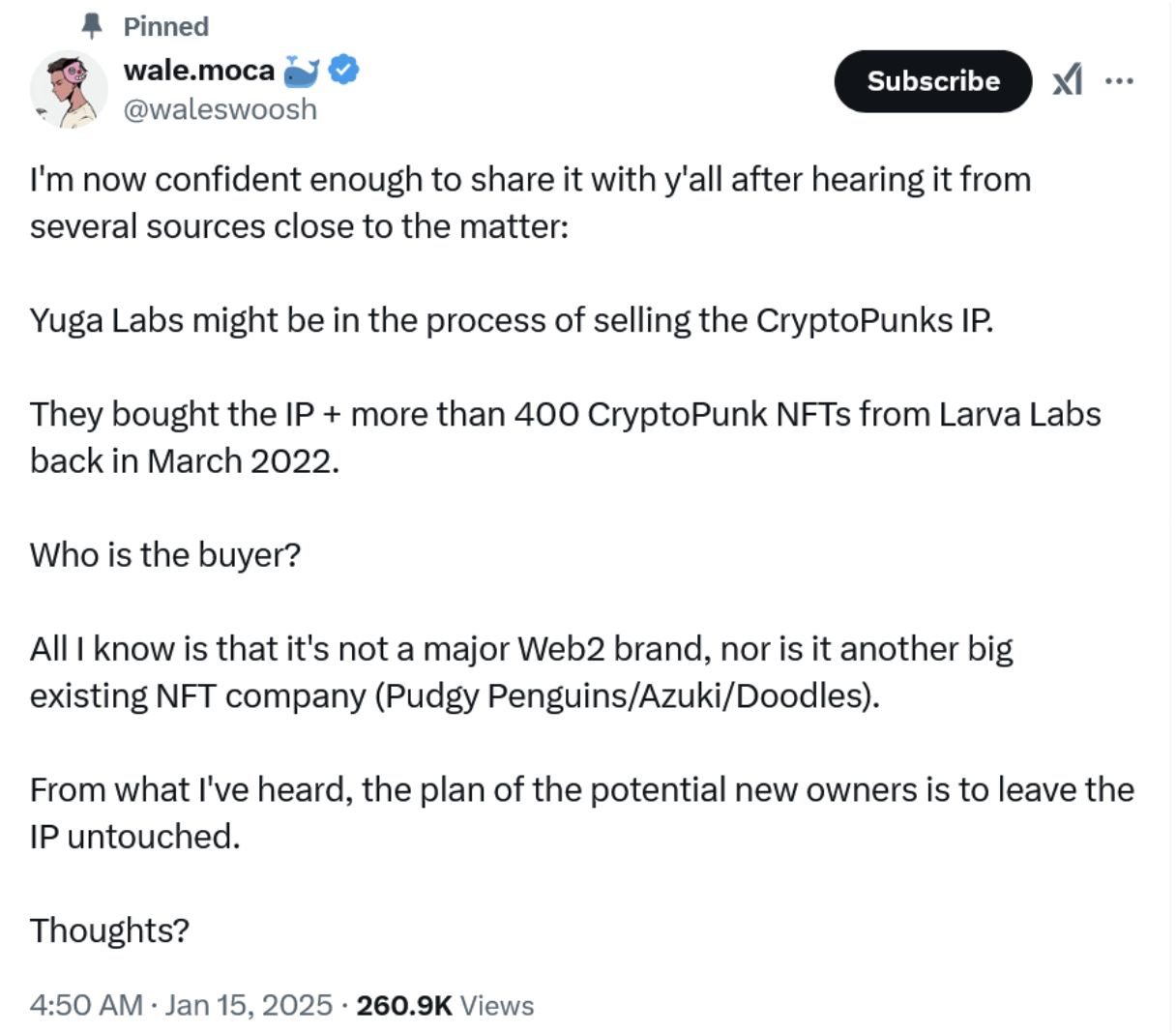1176x1033 pixels.
Task: Click the @waleswoosh handle
Action: [x=220, y=109]
